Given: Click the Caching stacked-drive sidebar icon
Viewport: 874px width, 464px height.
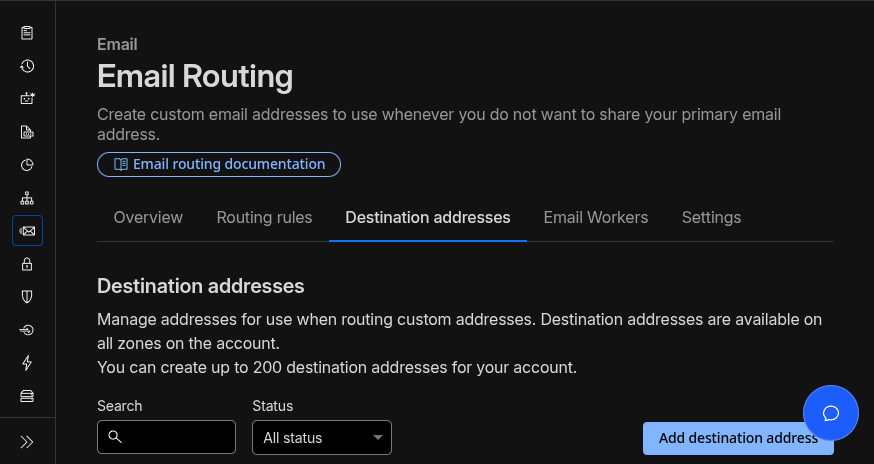Looking at the screenshot, I should [x=27, y=395].
